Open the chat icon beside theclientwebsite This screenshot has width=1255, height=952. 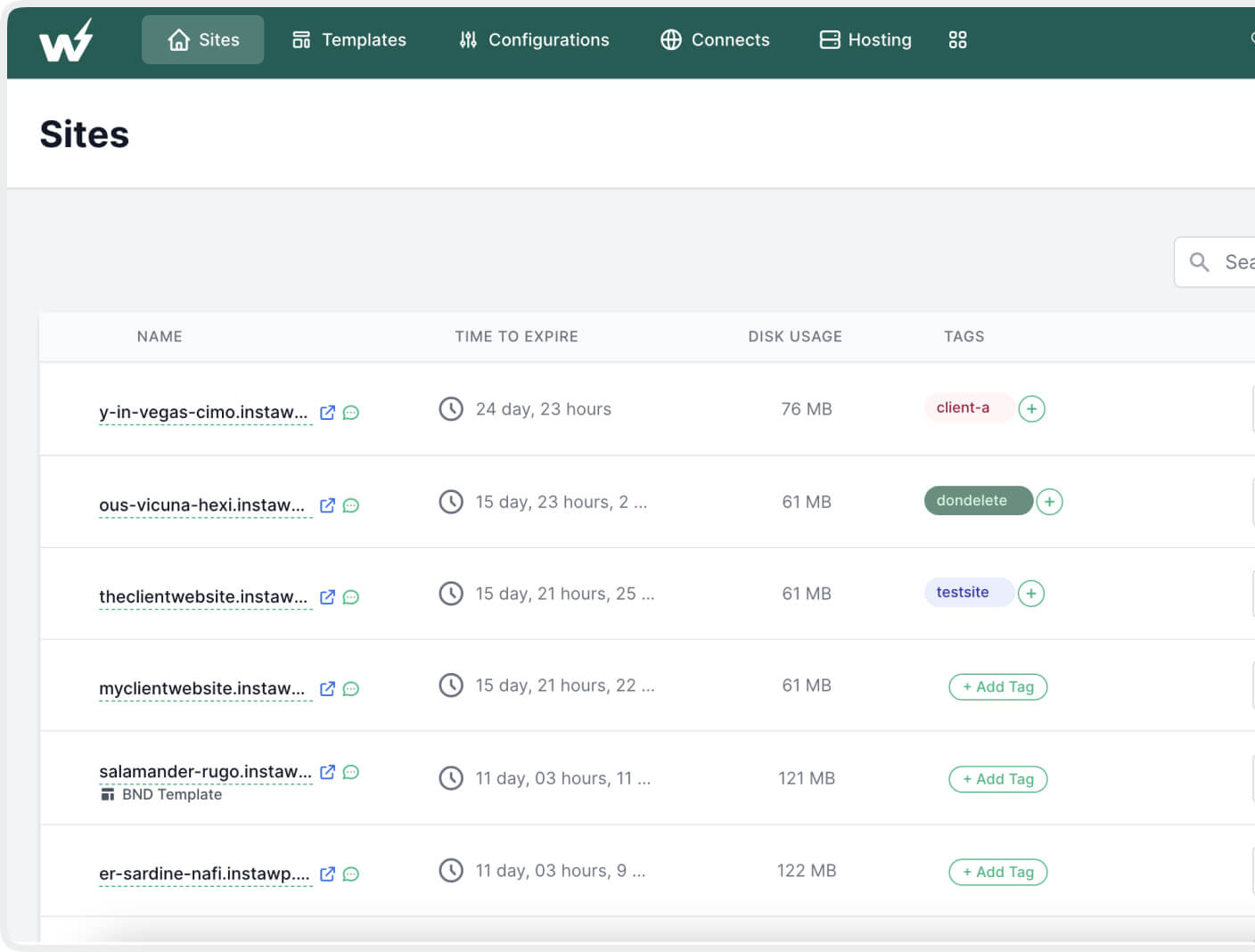pyautogui.click(x=351, y=597)
